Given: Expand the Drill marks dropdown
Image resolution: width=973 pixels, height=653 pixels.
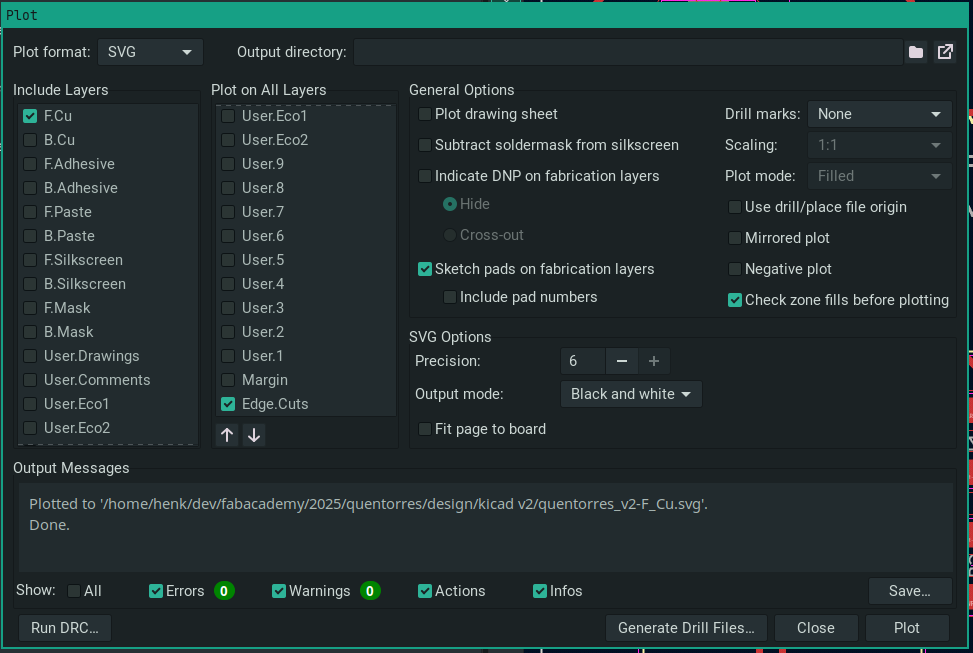Looking at the screenshot, I should [x=879, y=114].
